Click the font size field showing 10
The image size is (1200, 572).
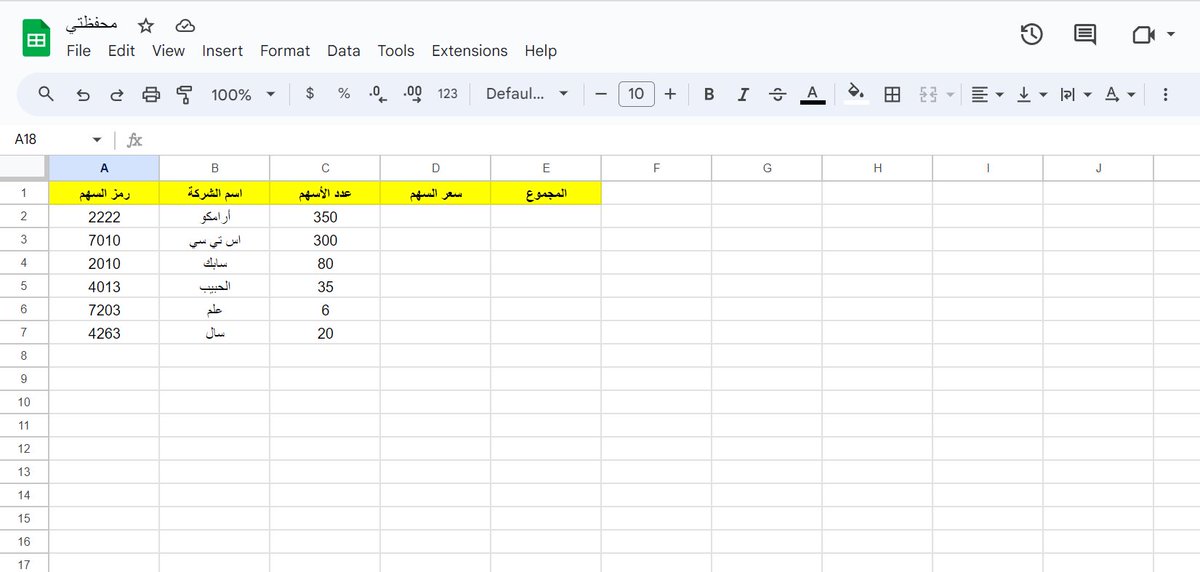(636, 94)
